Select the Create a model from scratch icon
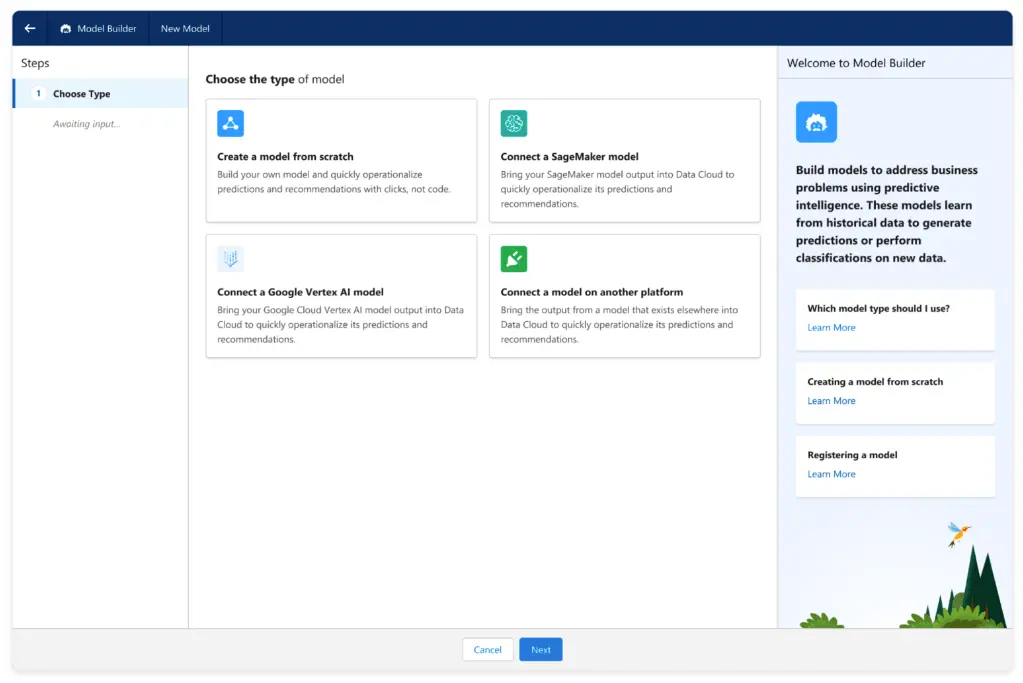The height and width of the screenshot is (683, 1023). click(x=230, y=123)
